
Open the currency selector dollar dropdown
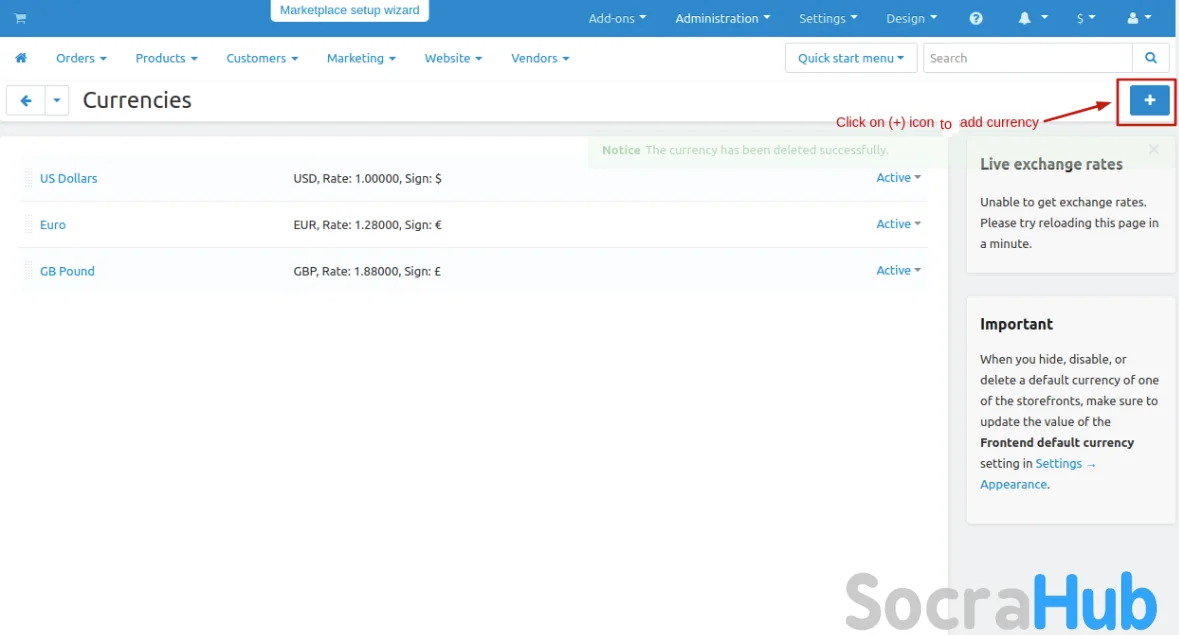pyautogui.click(x=1085, y=18)
